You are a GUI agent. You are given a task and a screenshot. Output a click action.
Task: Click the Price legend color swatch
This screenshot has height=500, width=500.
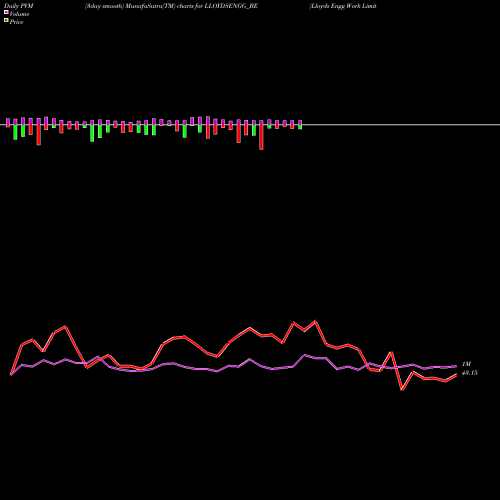click(x=6, y=21)
